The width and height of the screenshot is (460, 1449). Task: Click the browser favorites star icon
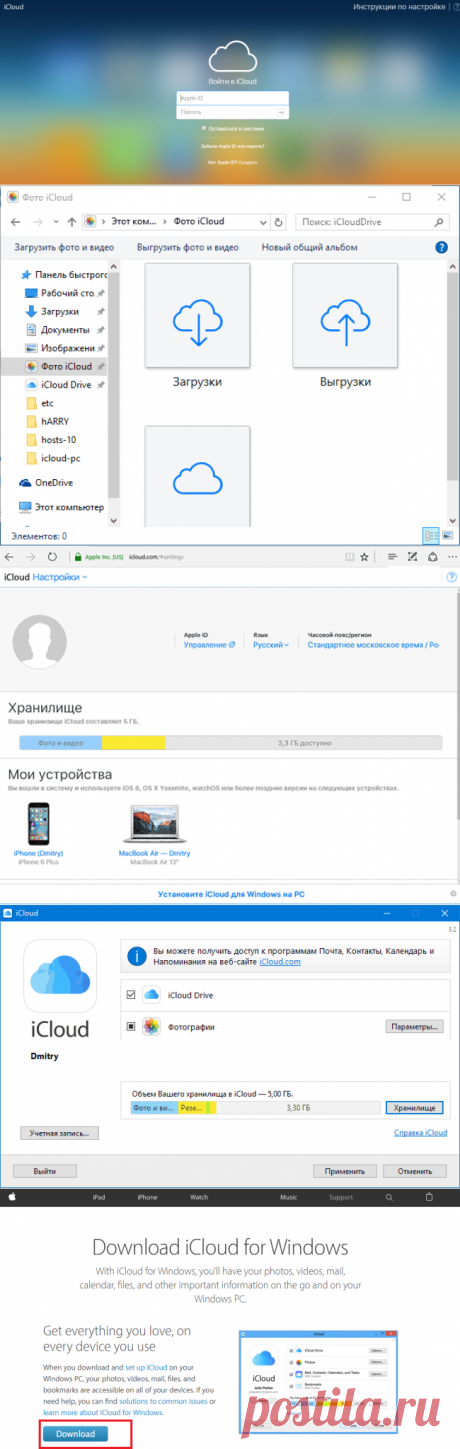365,555
